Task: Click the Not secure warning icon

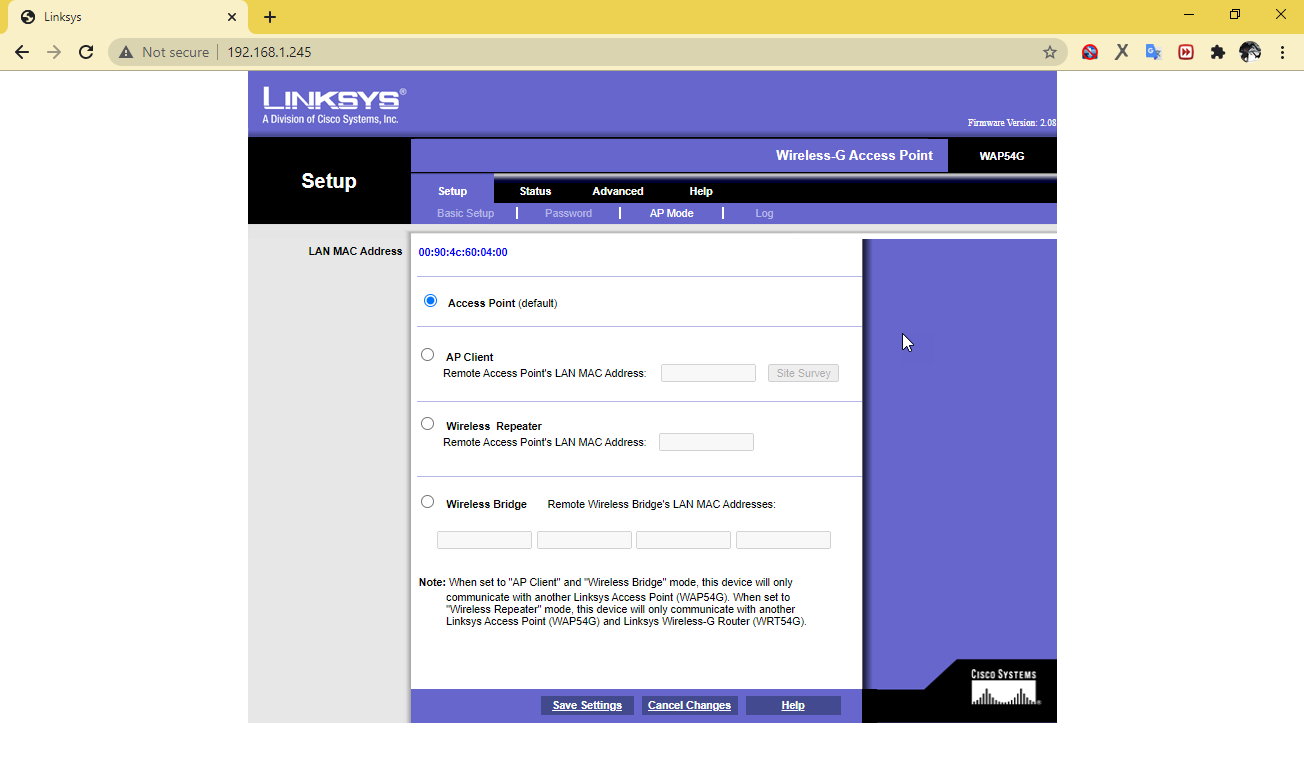Action: tap(126, 52)
